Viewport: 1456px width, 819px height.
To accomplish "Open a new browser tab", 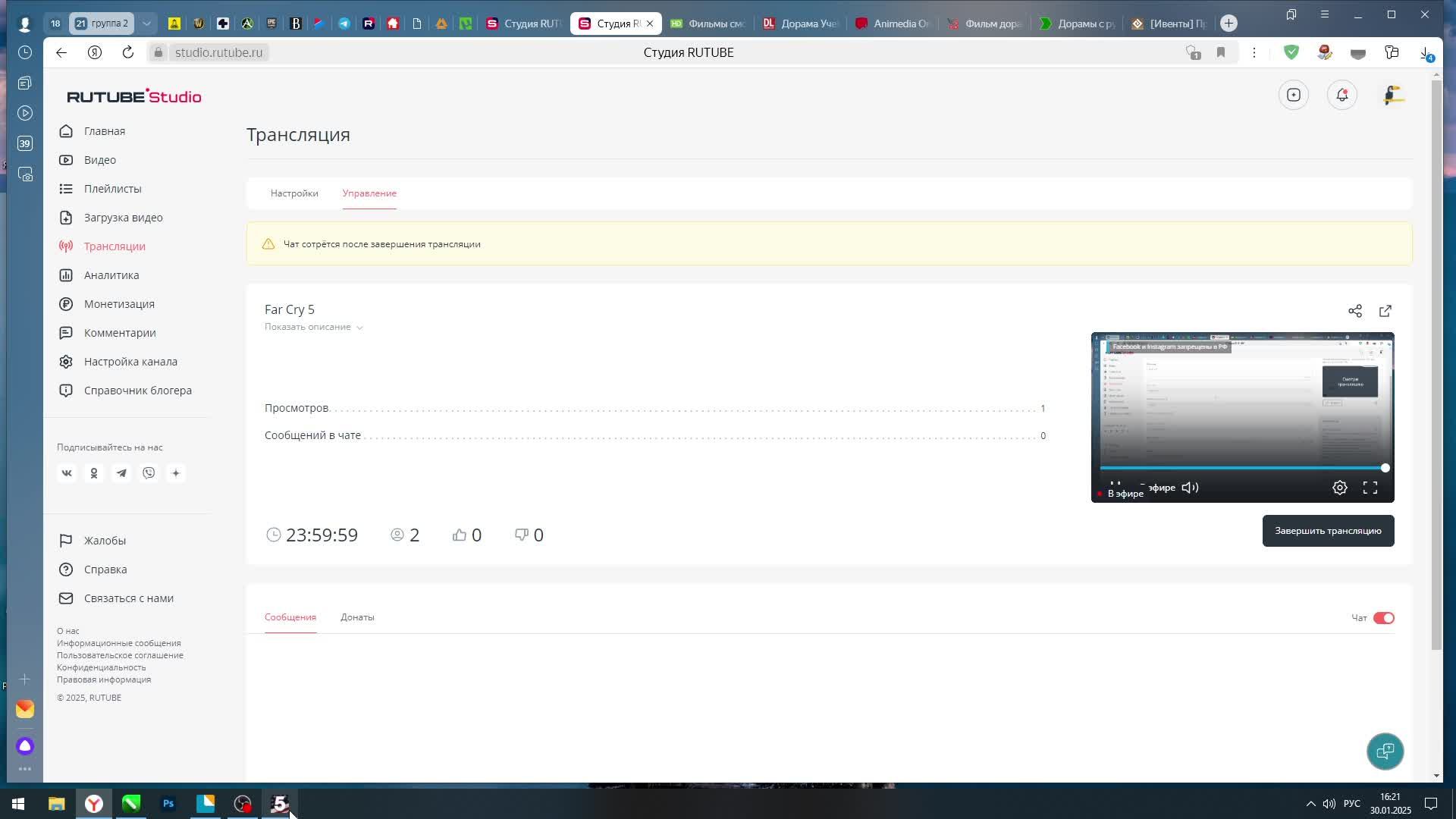I will [1229, 24].
